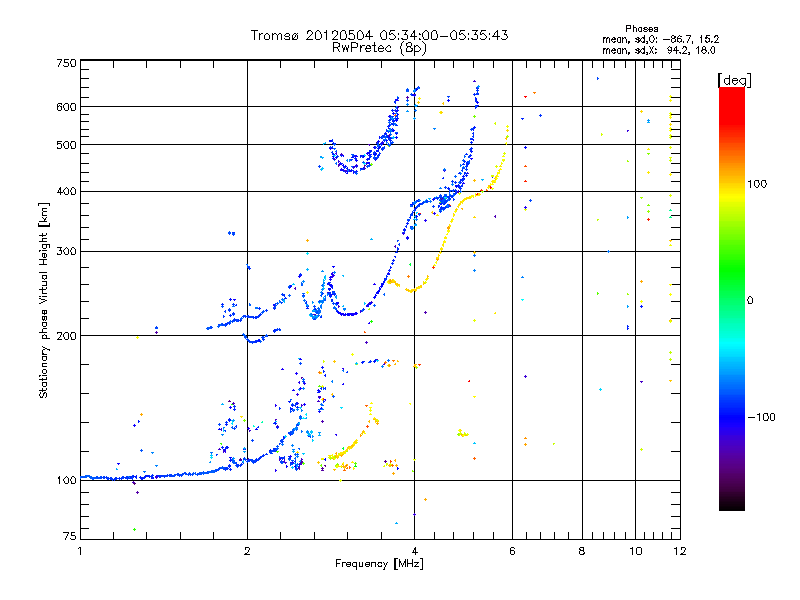Click the y-axis label '750'

click(66, 63)
